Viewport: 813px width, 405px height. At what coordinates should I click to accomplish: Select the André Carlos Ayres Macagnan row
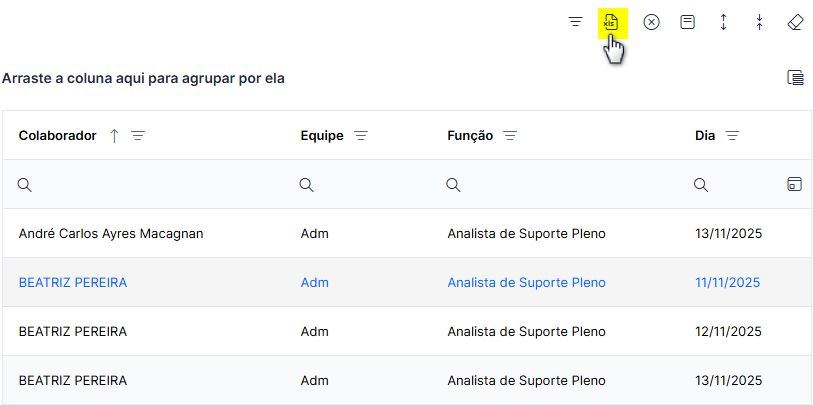[x=407, y=234]
